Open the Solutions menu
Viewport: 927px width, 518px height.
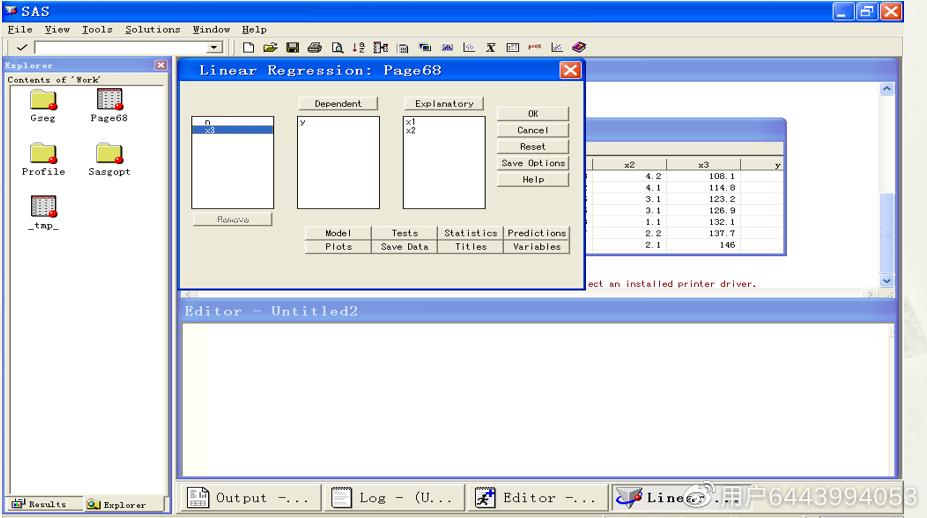(x=153, y=29)
